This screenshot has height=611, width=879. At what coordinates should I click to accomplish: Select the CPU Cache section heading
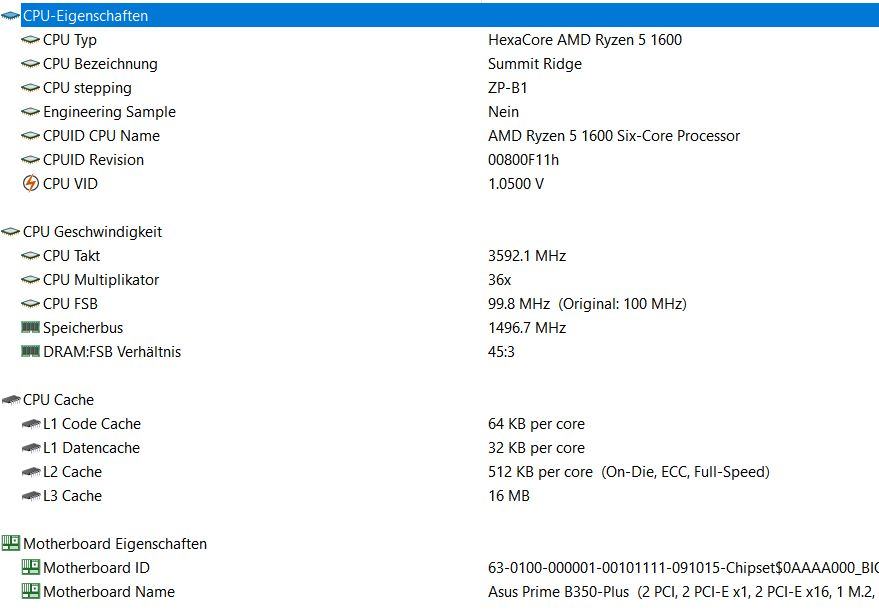58,400
